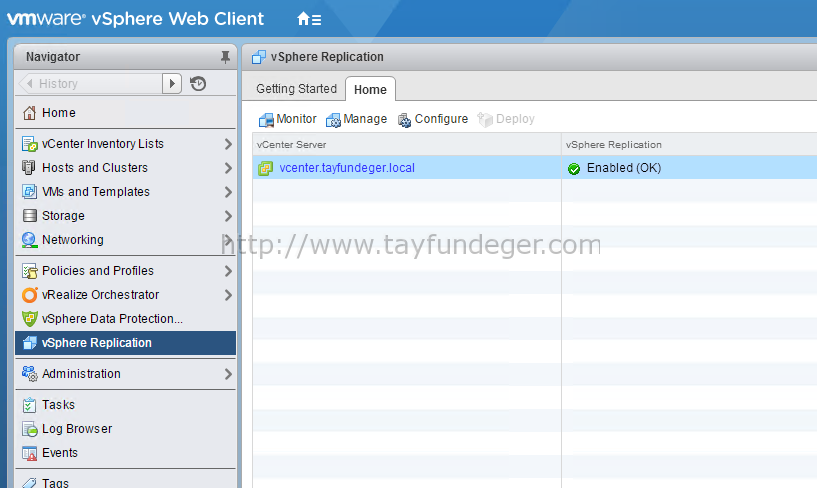Click the Tags icon
The height and width of the screenshot is (488, 817).
pyautogui.click(x=30, y=482)
